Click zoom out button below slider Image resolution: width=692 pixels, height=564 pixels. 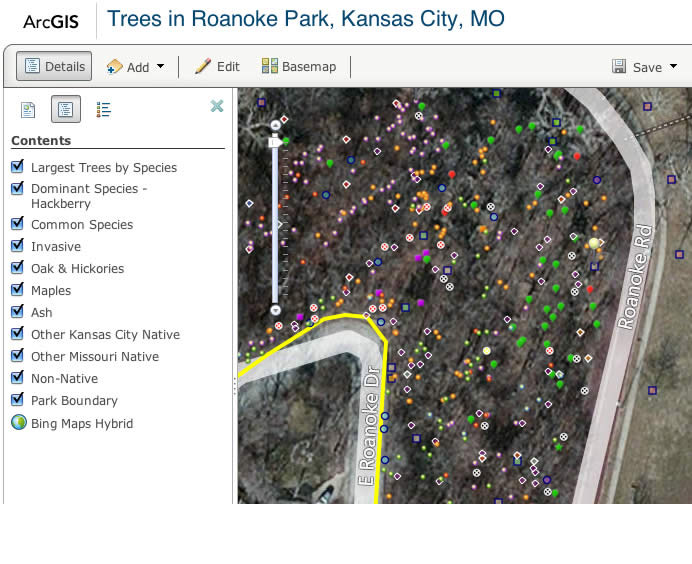point(276,311)
